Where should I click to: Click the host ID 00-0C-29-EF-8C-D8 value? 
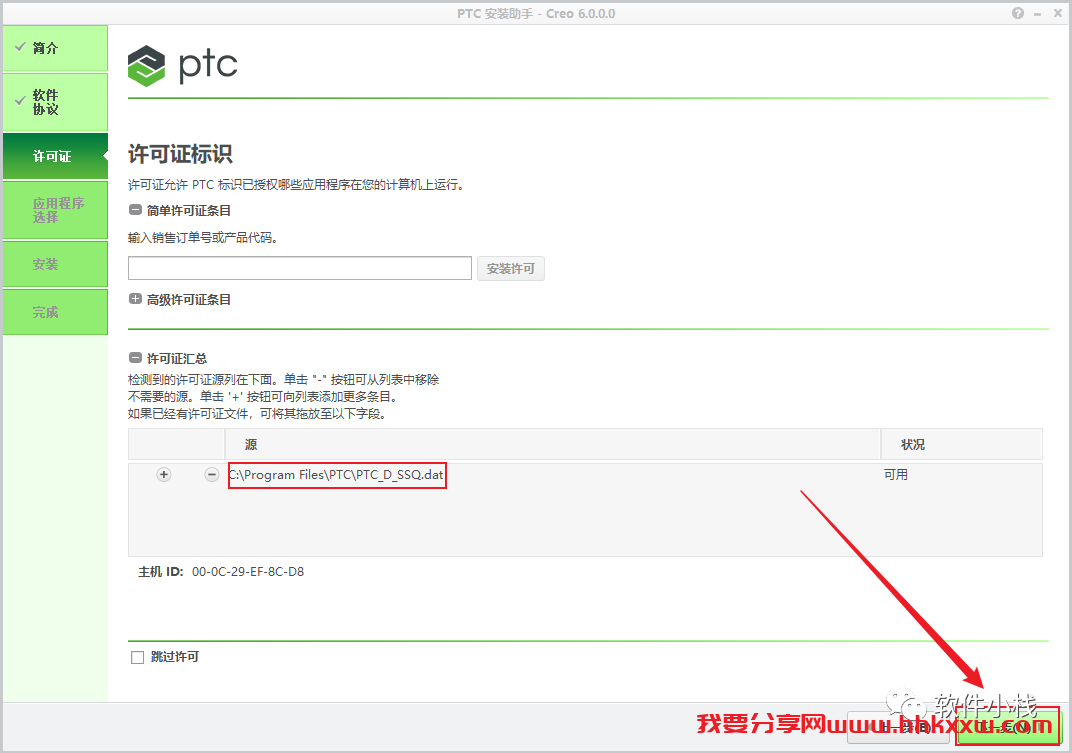click(248, 572)
